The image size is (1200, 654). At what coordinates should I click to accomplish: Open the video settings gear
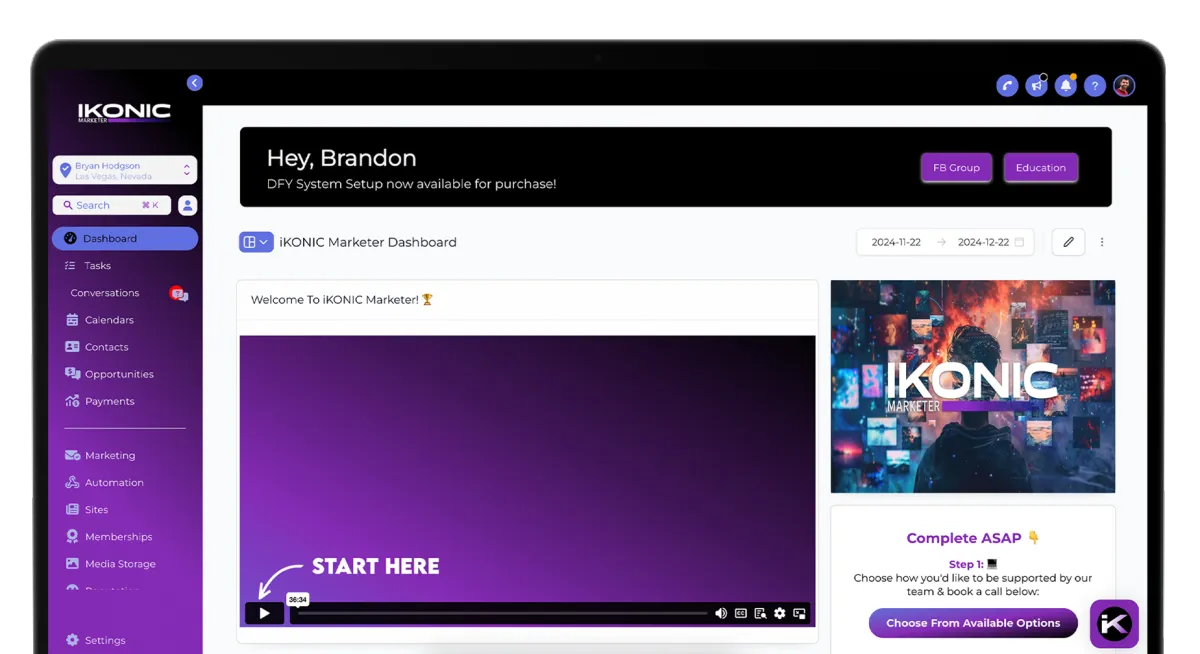tap(780, 614)
